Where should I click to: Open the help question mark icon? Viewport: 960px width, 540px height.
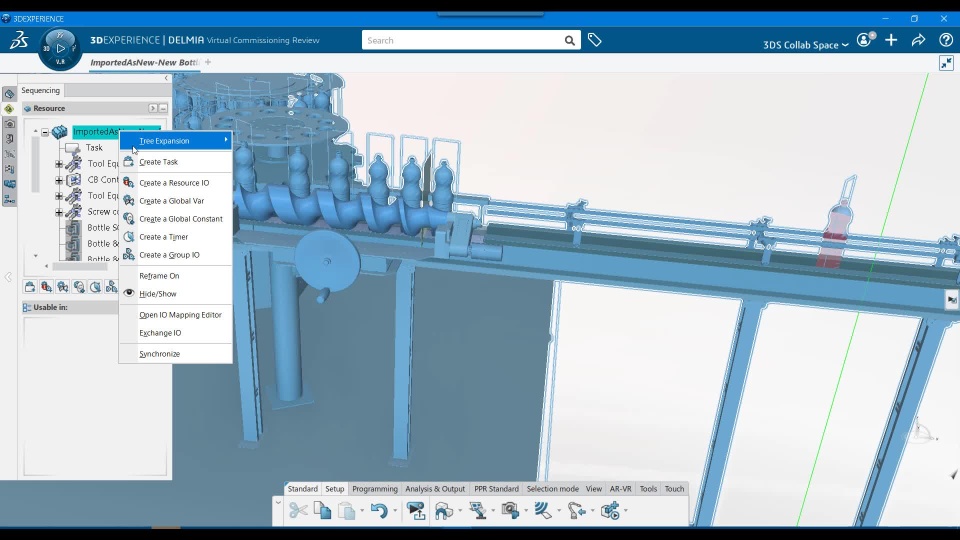click(x=946, y=40)
